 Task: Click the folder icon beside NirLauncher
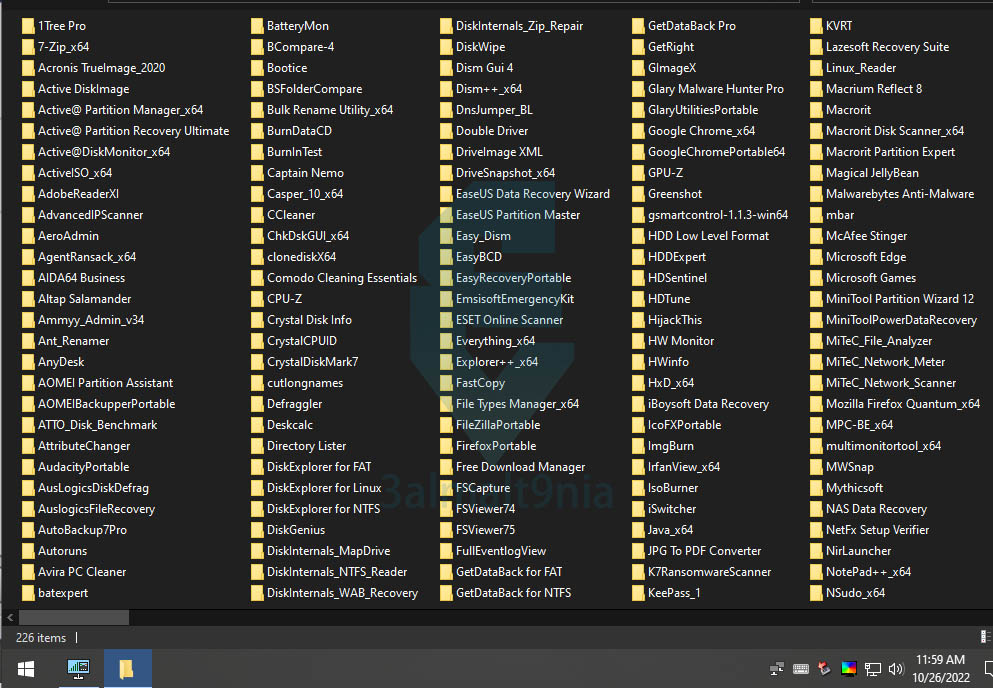coord(816,551)
